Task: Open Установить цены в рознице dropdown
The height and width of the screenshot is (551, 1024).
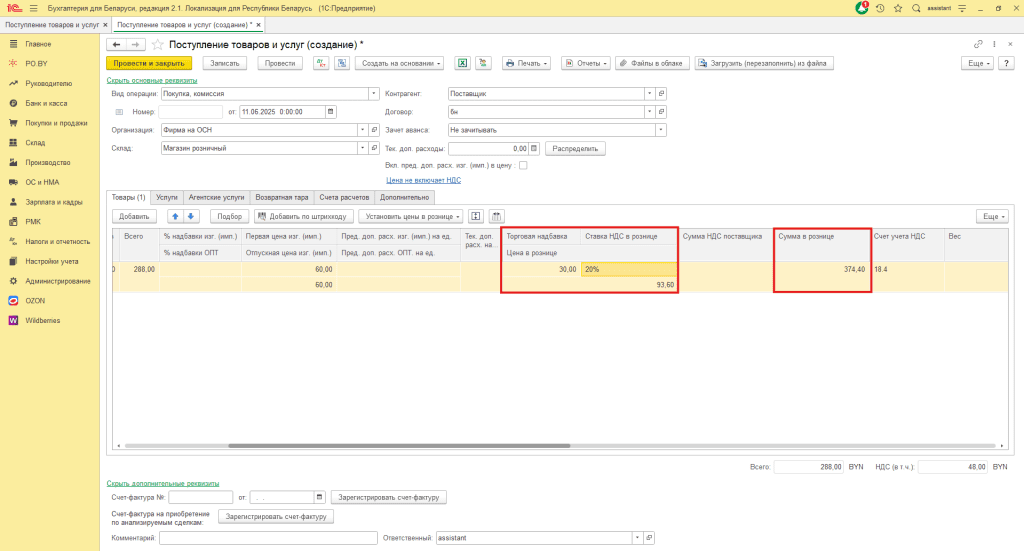Action: (x=411, y=216)
